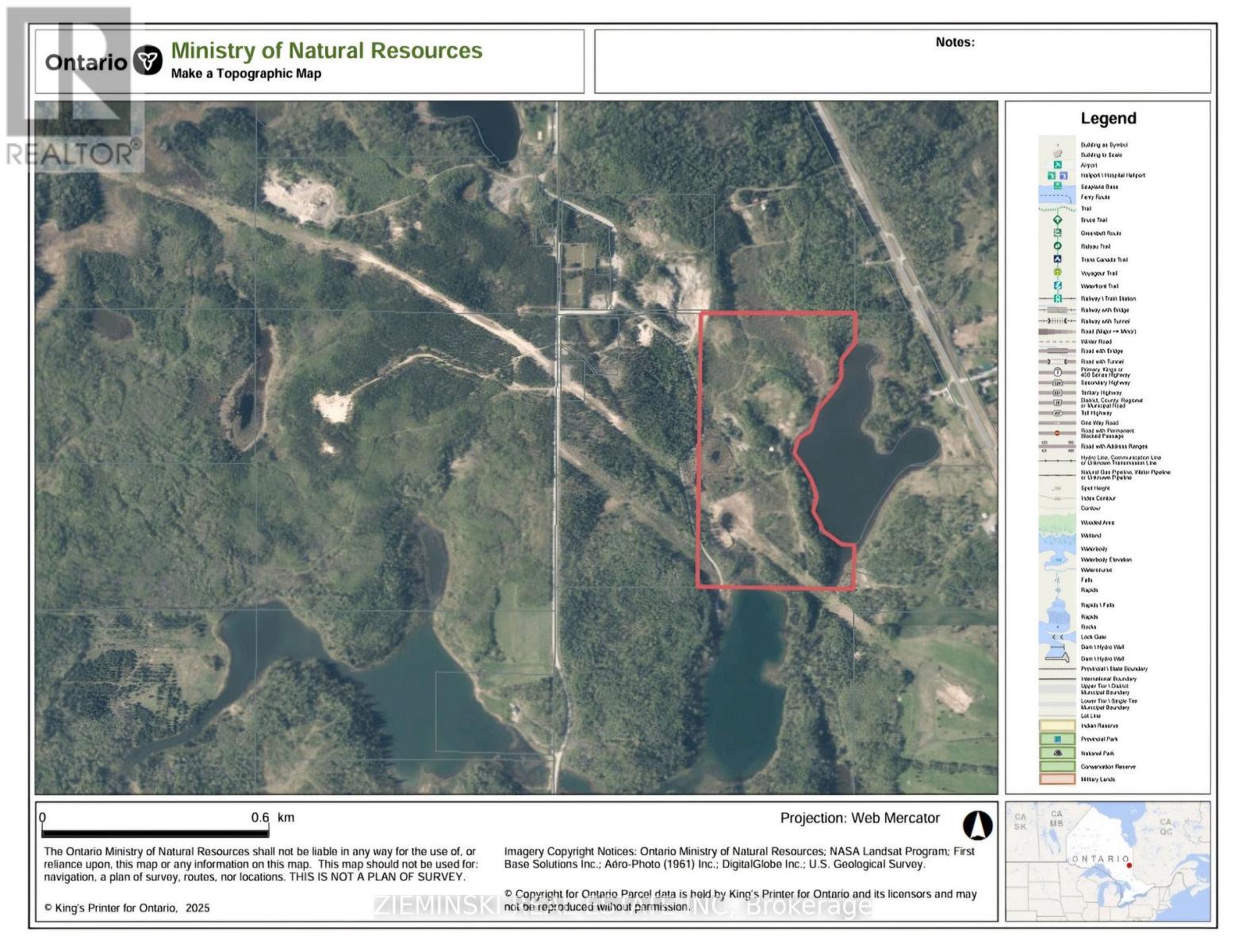Image resolution: width=1246 pixels, height=952 pixels.
Task: Click the Indian Reserve yellow swatch
Action: (x=1057, y=725)
